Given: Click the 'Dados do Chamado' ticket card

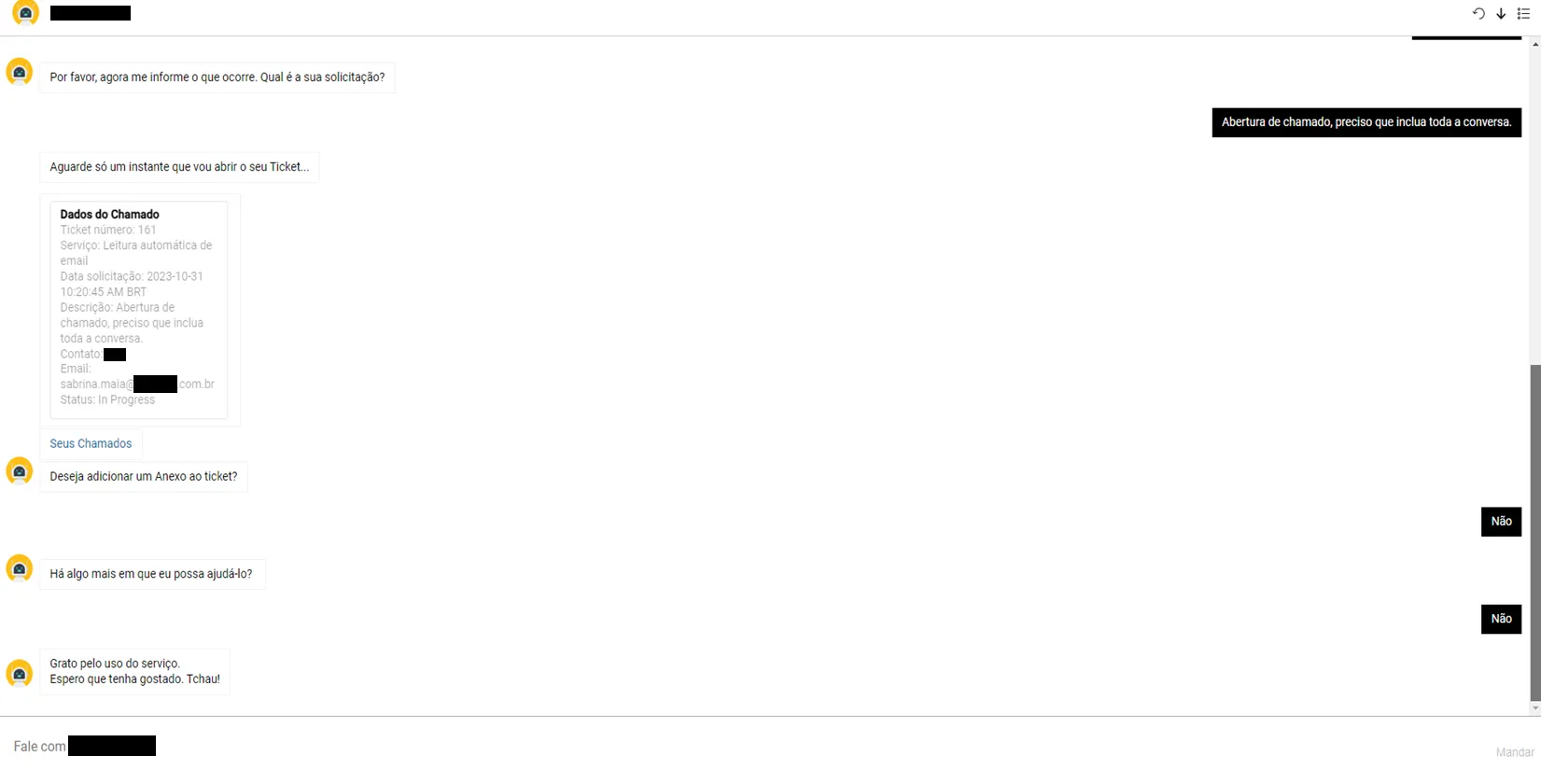Looking at the screenshot, I should pos(139,310).
